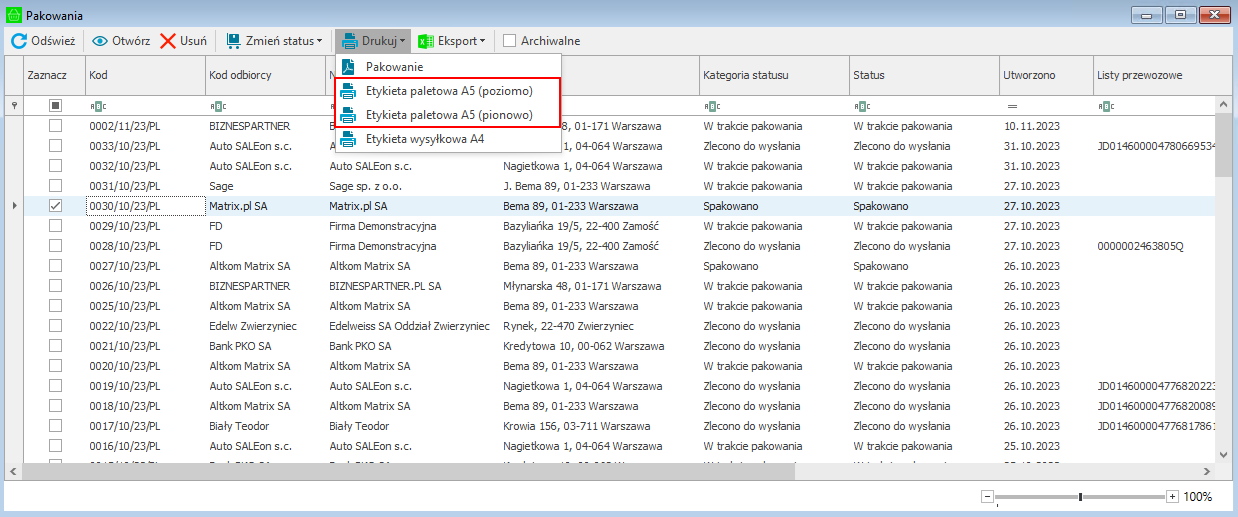Click the Otwórz eye icon

[100, 41]
